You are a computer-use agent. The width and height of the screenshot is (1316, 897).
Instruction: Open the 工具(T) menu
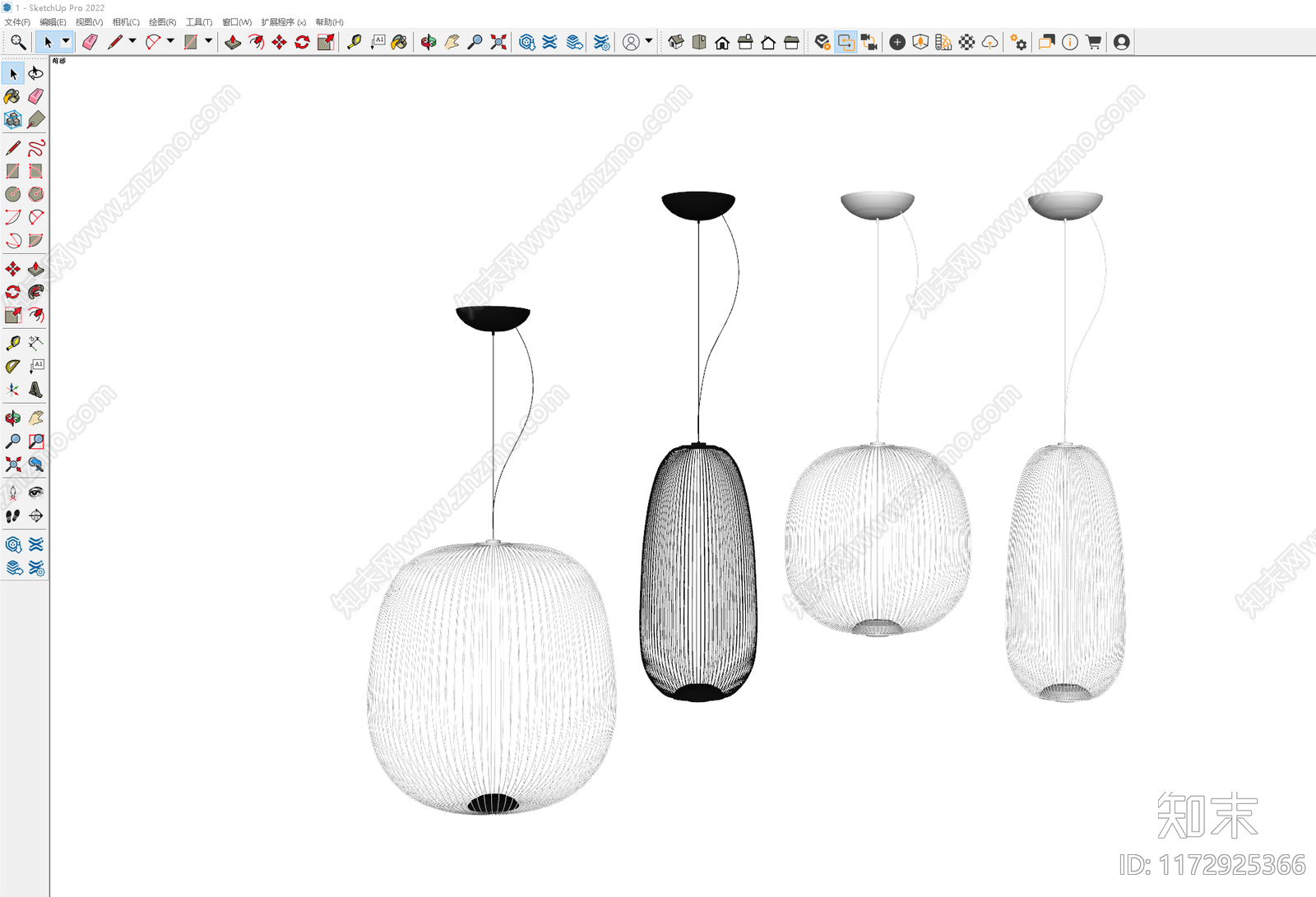coord(199,22)
